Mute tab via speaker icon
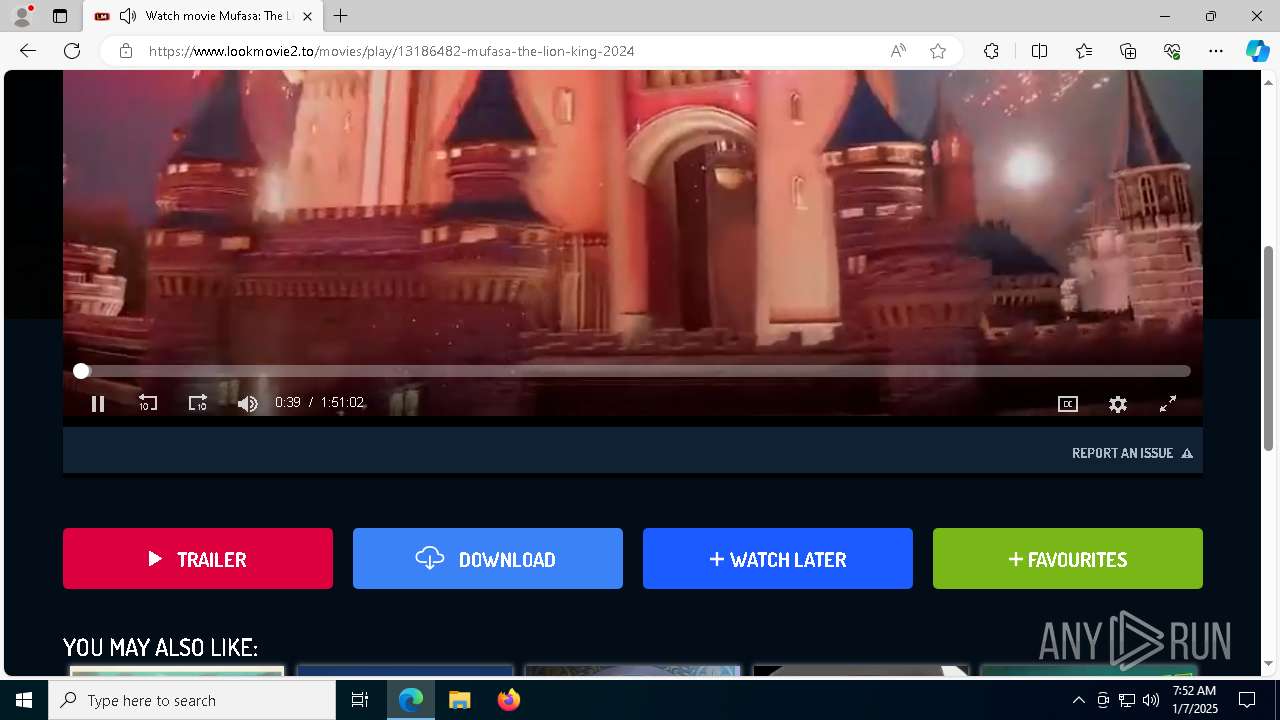Image resolution: width=1280 pixels, height=720 pixels. 127,16
